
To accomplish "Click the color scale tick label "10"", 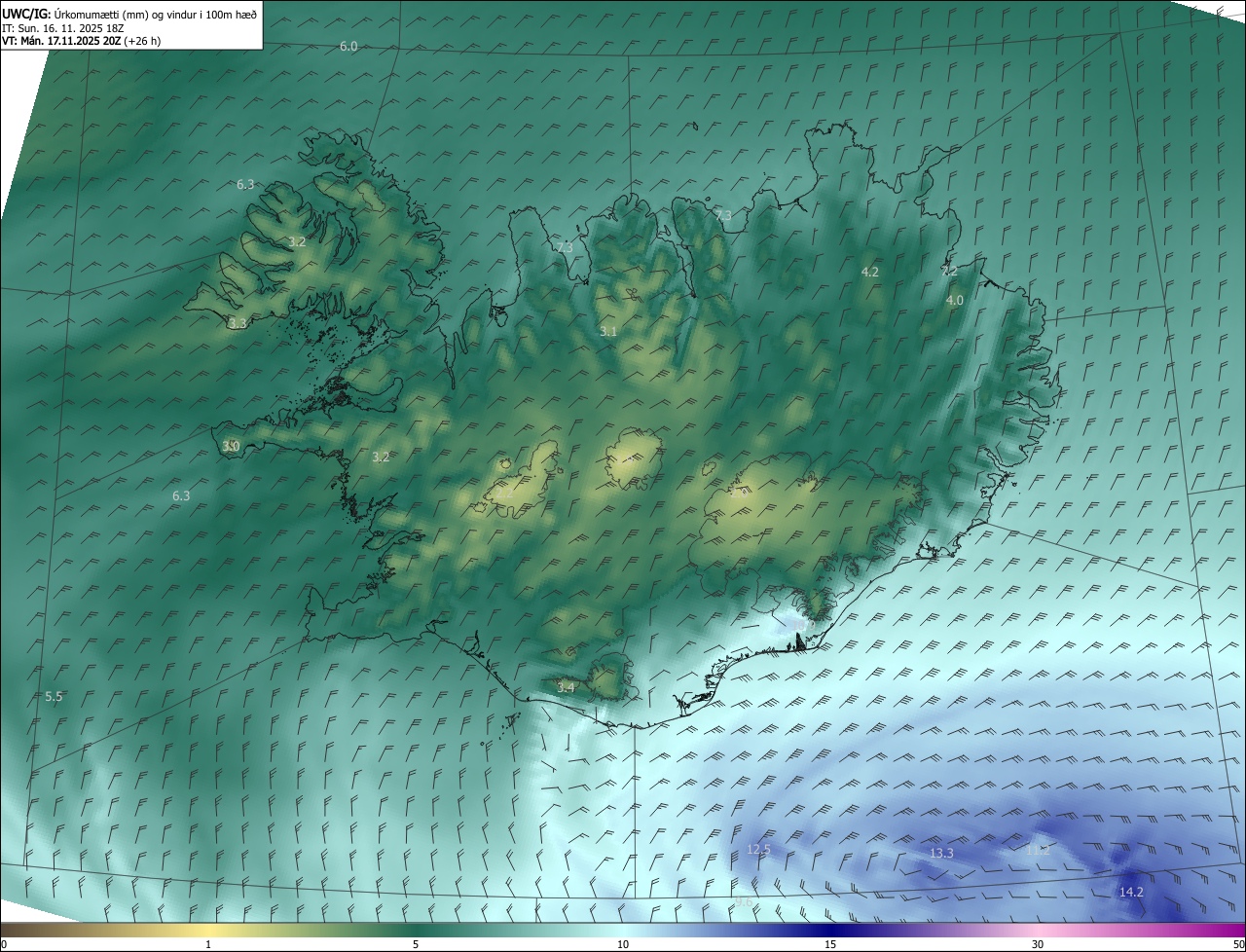I will click(623, 944).
